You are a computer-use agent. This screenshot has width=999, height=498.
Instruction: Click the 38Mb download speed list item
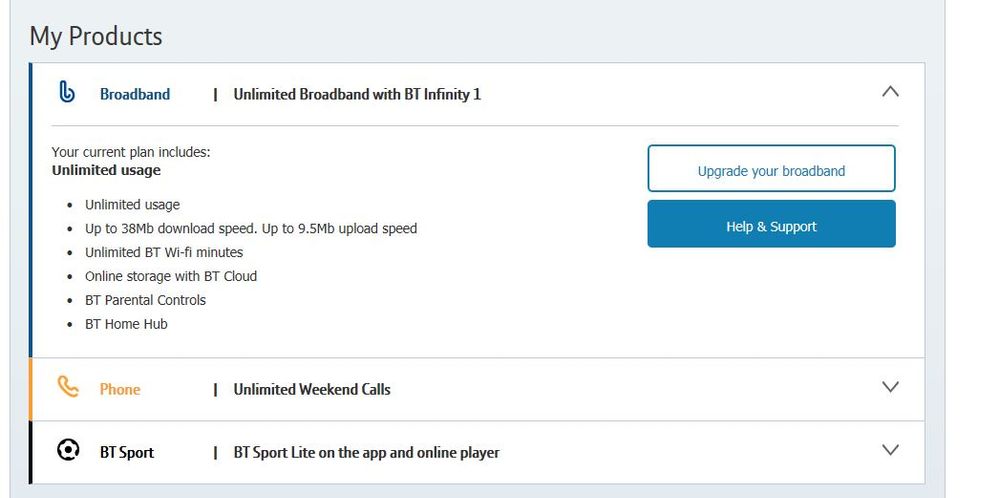coord(251,229)
